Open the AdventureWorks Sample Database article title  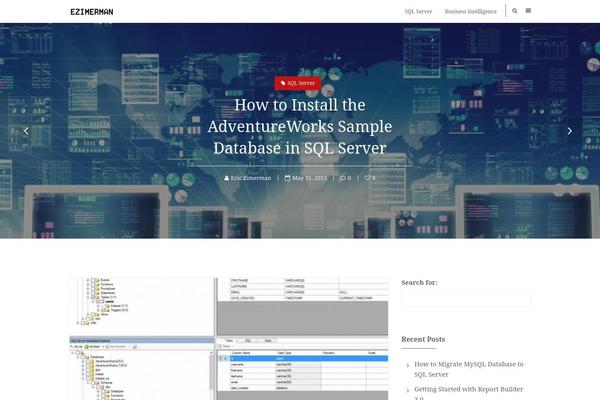point(300,126)
